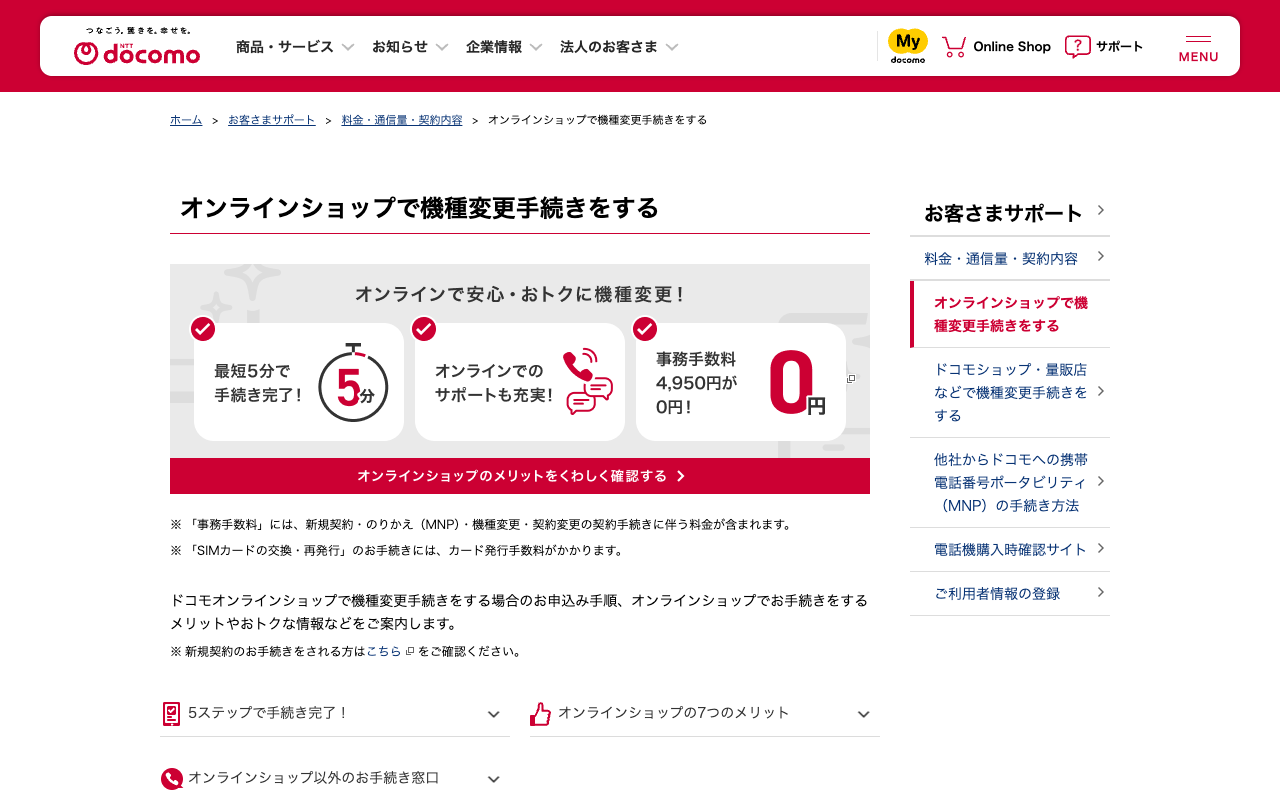The width and height of the screenshot is (1280, 800).
Task: Click the オンラインで安心・おトクに機種変更！ banner heading
Action: tap(520, 295)
